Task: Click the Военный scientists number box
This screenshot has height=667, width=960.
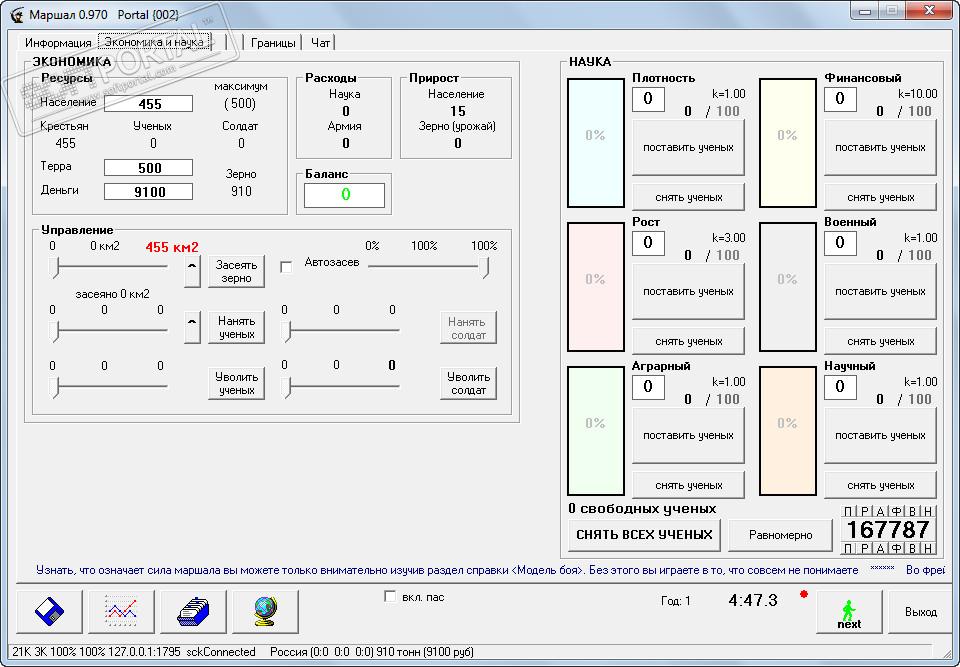Action: click(840, 243)
